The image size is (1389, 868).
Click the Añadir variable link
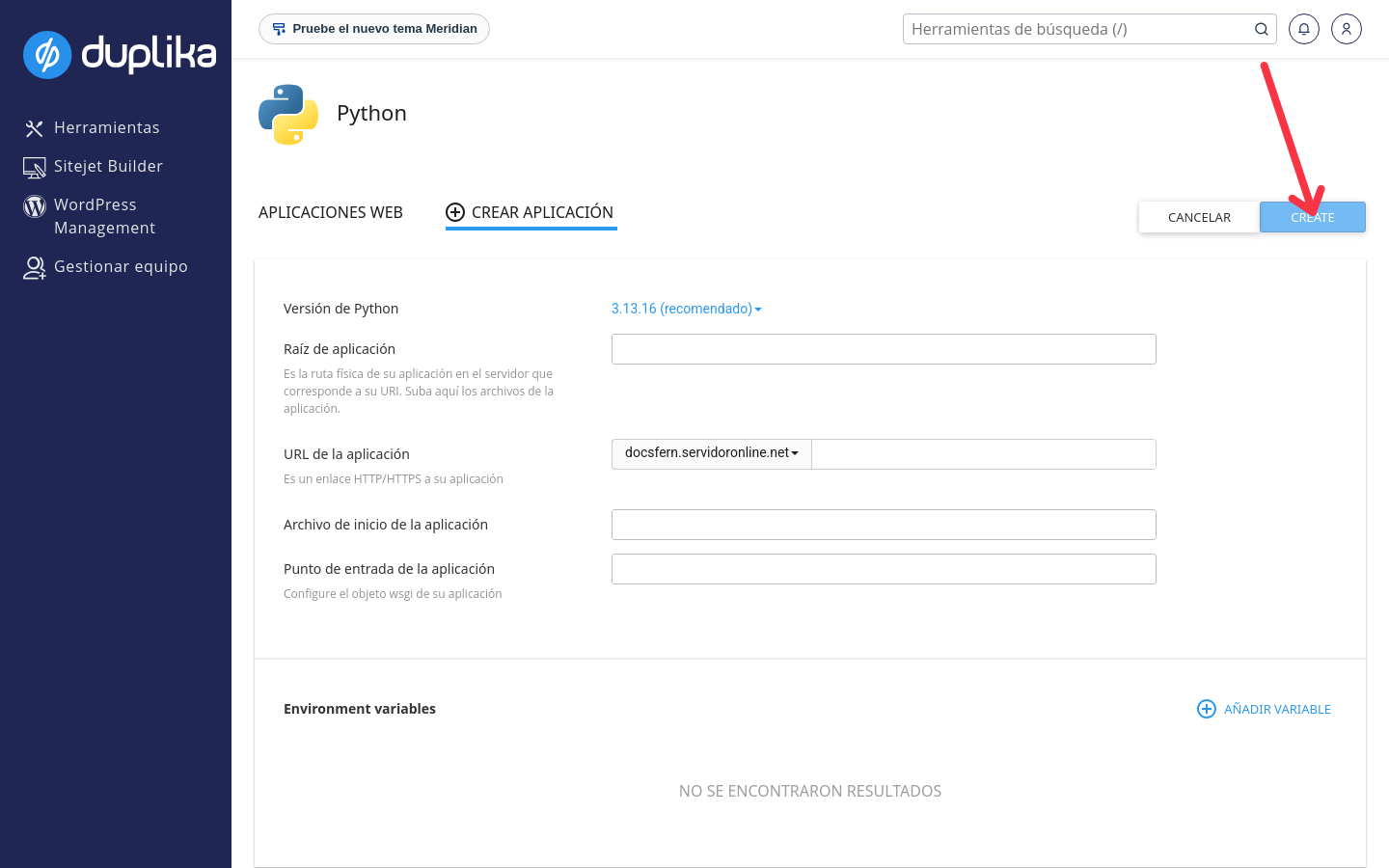[x=1264, y=709]
